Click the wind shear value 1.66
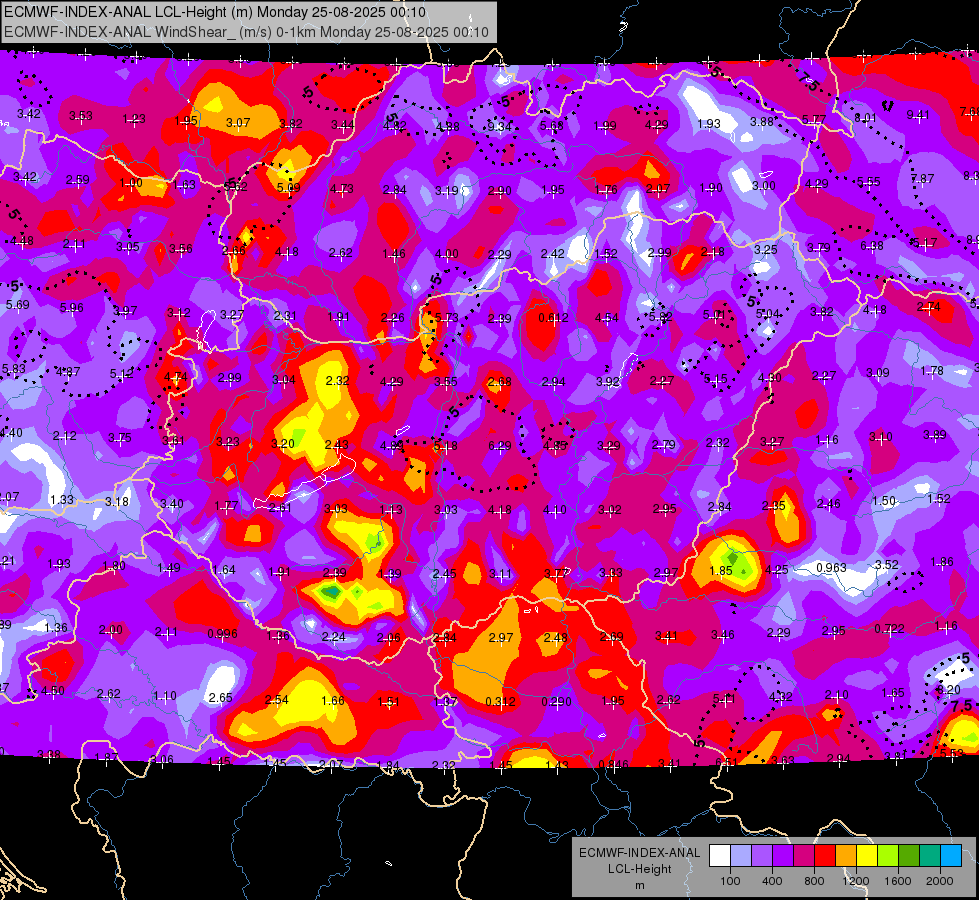Image resolution: width=979 pixels, height=900 pixels. pyautogui.click(x=332, y=700)
